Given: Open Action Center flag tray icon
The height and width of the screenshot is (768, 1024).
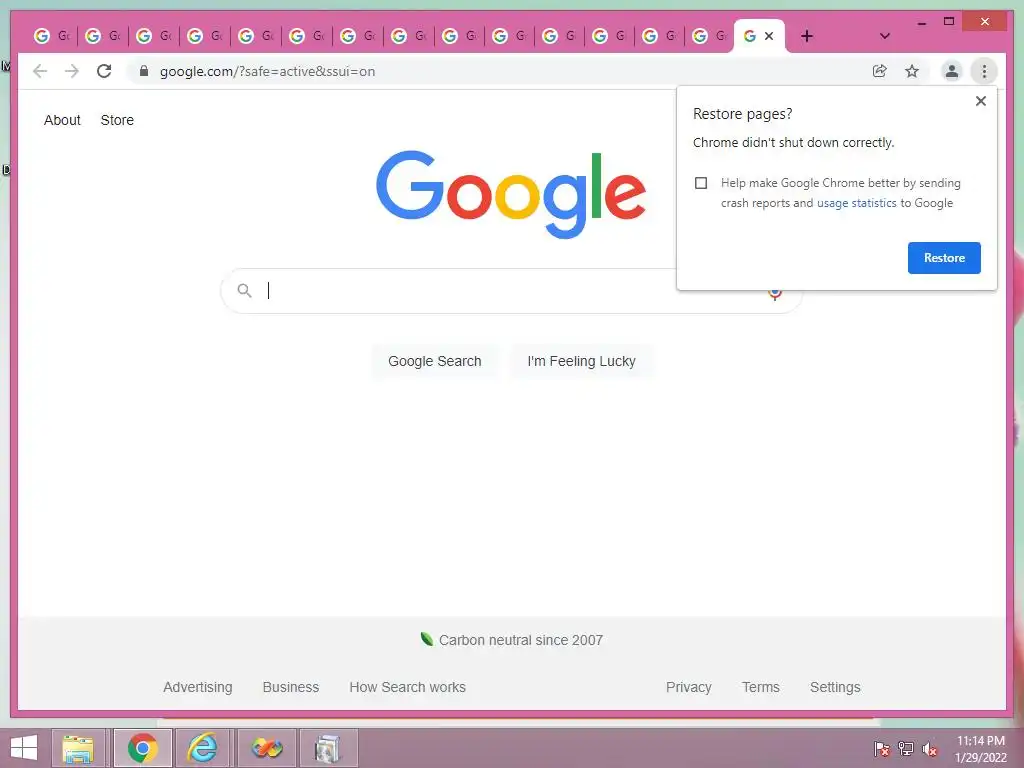Looking at the screenshot, I should click(x=882, y=749).
